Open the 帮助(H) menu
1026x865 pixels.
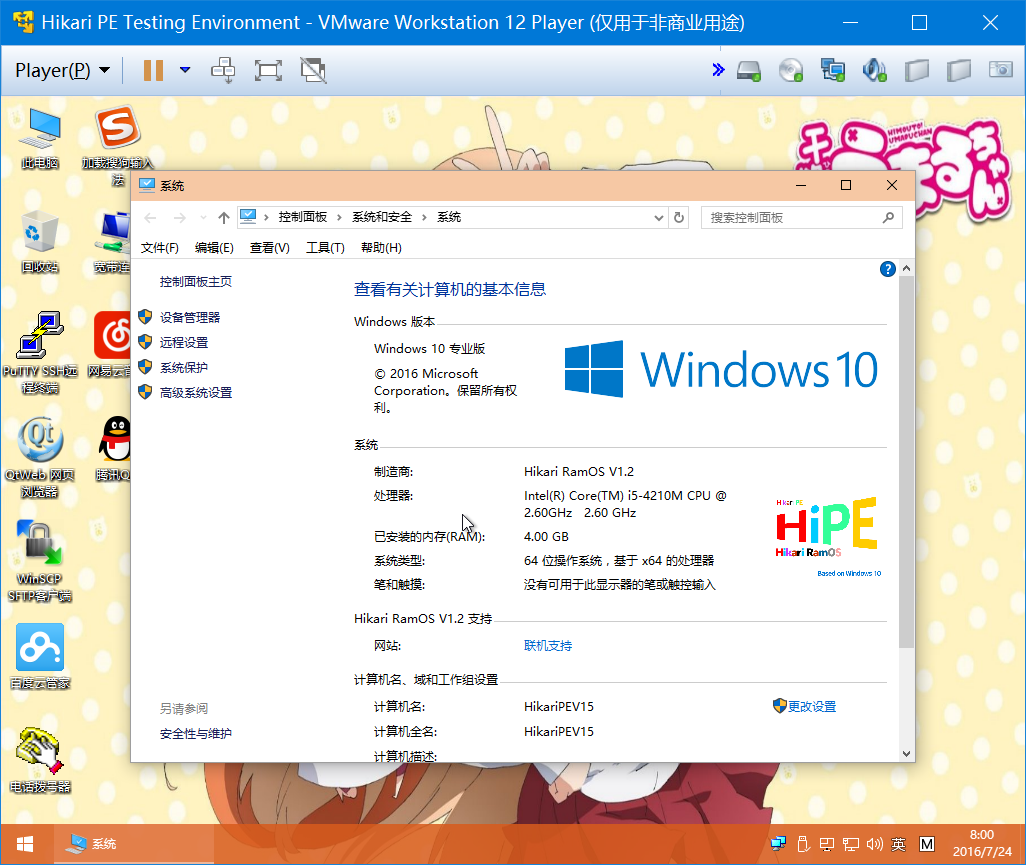click(x=381, y=247)
